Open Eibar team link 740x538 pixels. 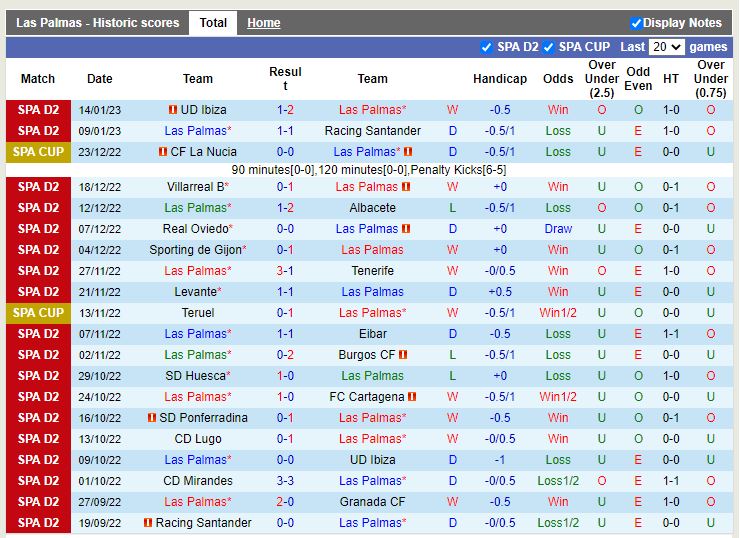[x=372, y=334]
